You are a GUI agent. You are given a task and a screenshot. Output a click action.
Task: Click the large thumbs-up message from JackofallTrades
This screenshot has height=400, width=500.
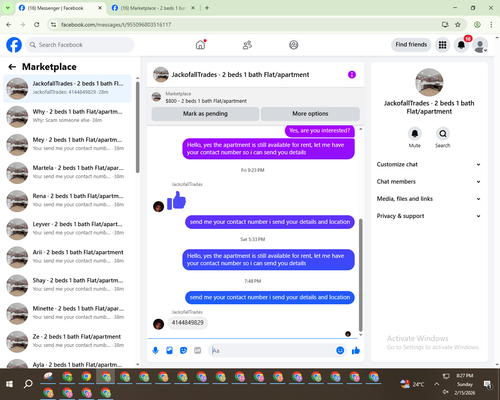pyautogui.click(x=176, y=200)
